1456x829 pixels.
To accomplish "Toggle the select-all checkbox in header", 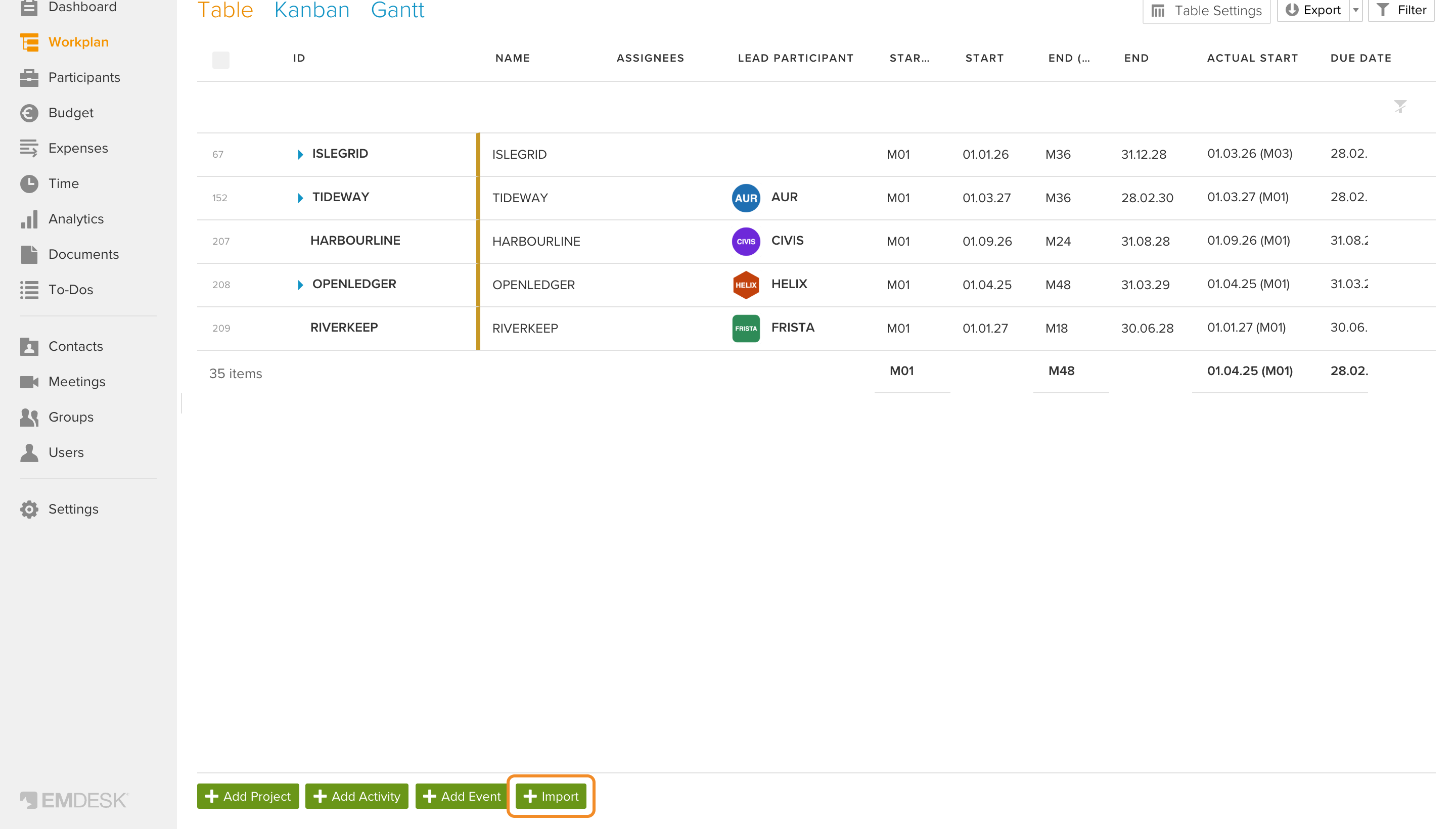I will (x=220, y=60).
